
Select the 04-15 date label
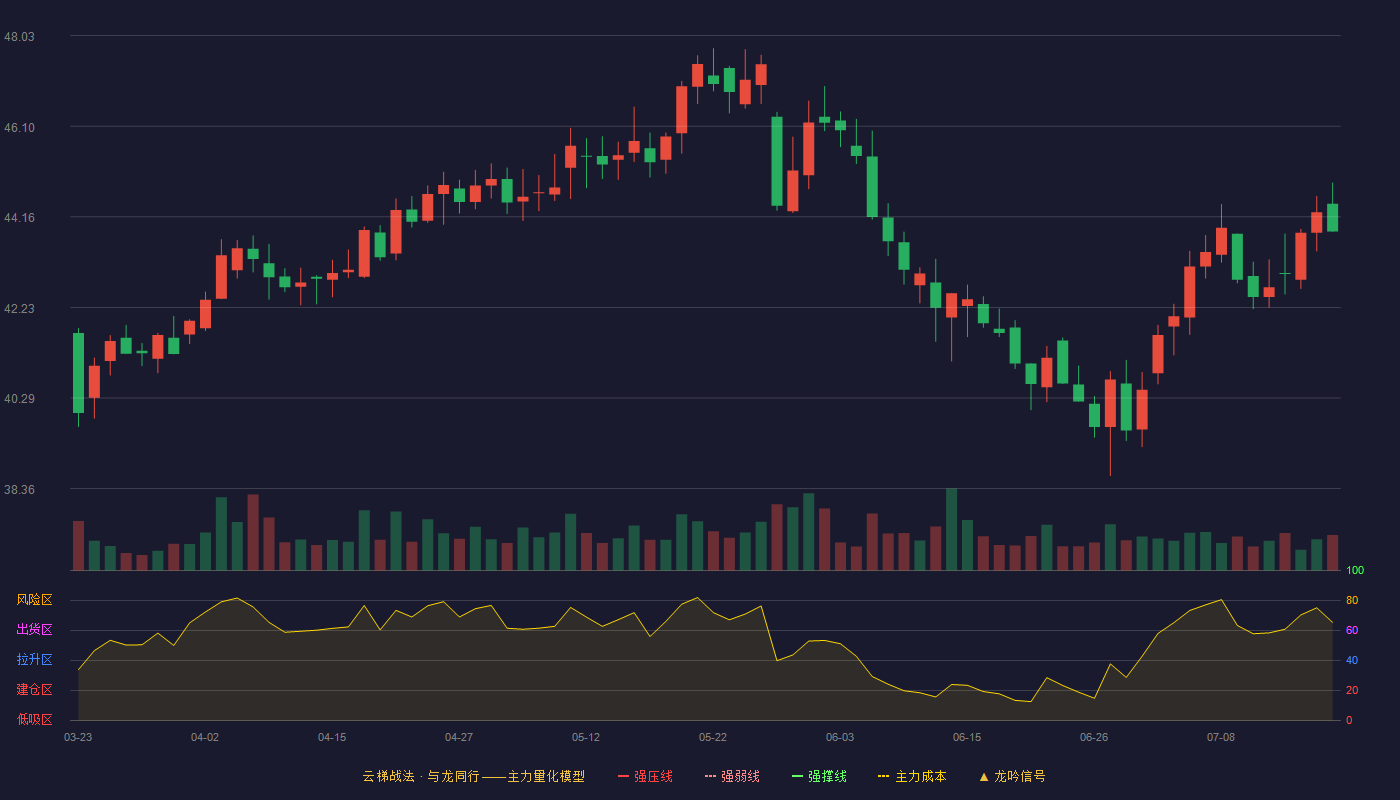point(332,737)
